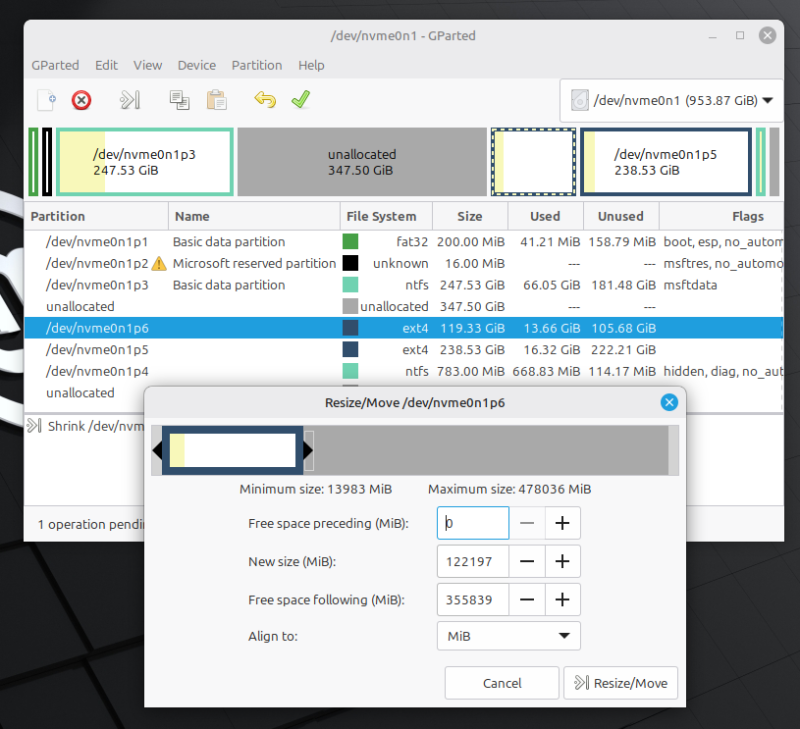Increase Free space preceding value
Image resolution: width=800 pixels, height=729 pixels.
tap(562, 523)
